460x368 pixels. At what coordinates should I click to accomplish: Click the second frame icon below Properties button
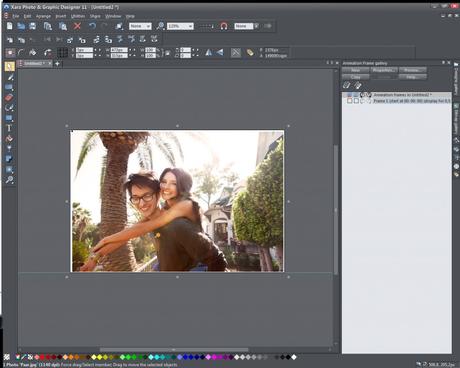click(x=358, y=86)
